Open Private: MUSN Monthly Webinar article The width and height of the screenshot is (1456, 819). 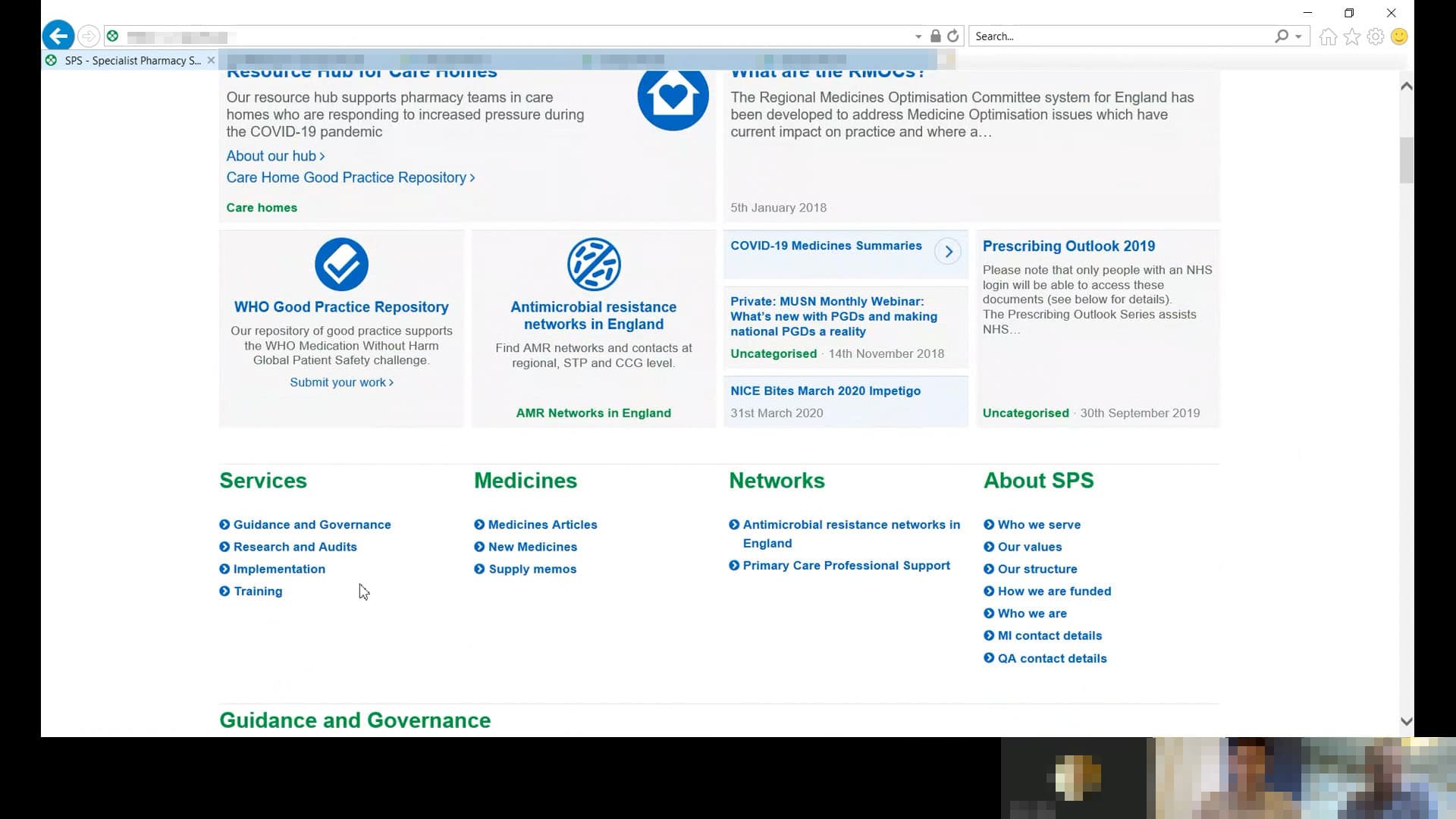pyautogui.click(x=833, y=316)
